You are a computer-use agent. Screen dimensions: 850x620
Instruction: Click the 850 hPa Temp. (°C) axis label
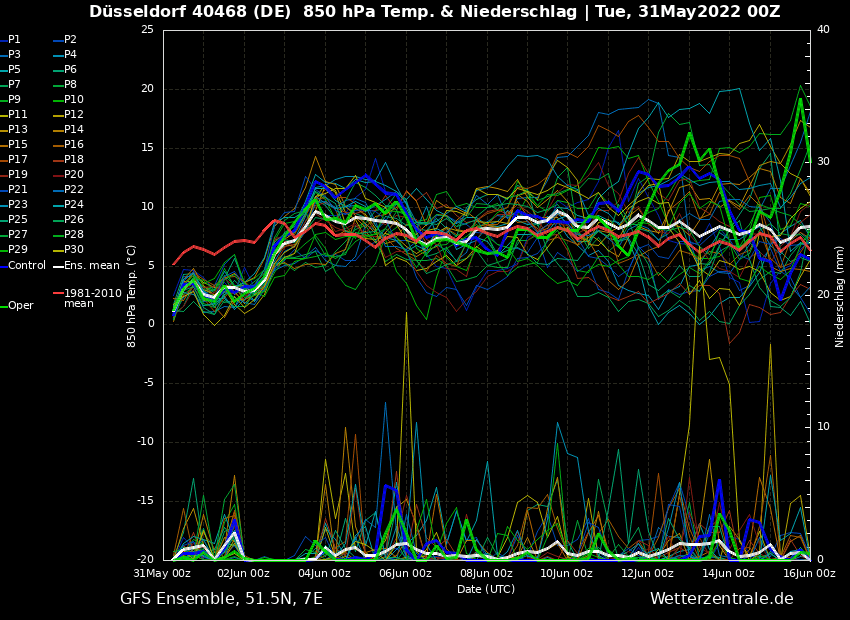tap(132, 296)
